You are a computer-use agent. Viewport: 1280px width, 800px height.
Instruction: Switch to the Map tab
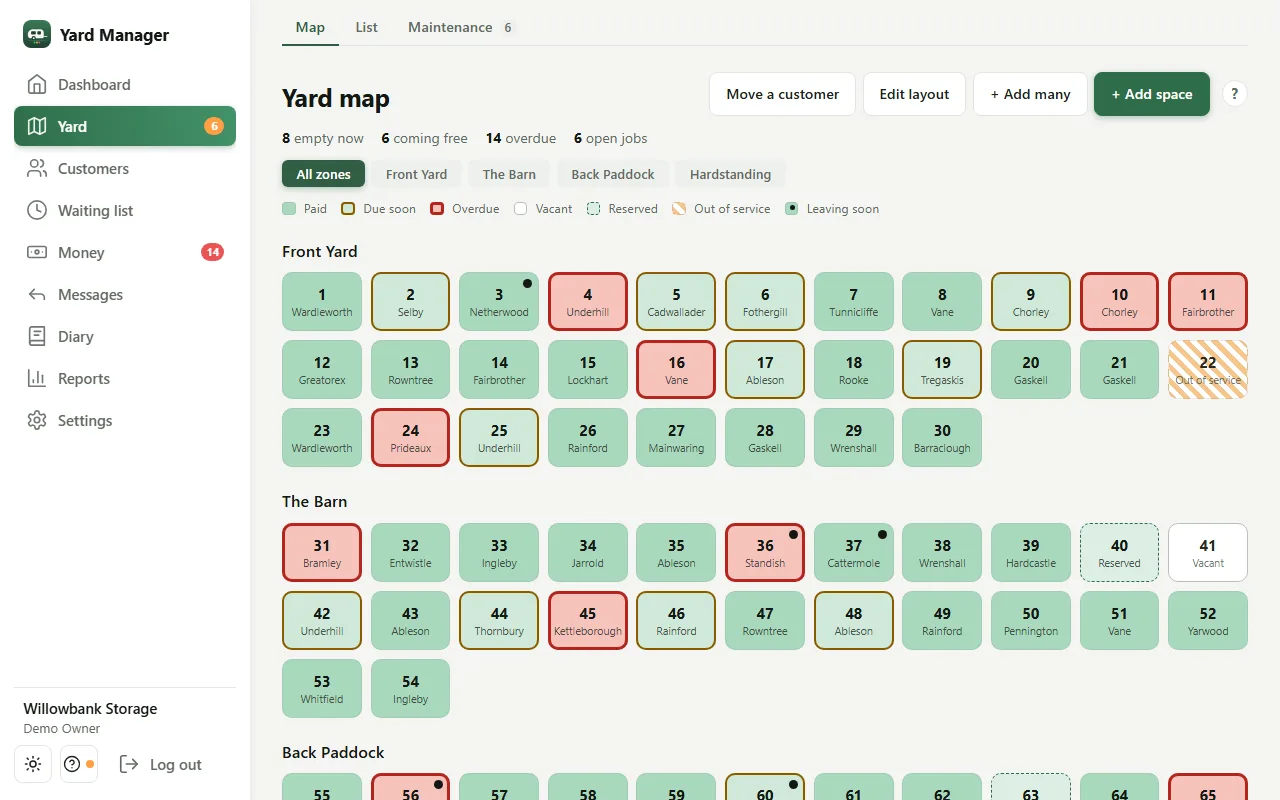point(310,27)
